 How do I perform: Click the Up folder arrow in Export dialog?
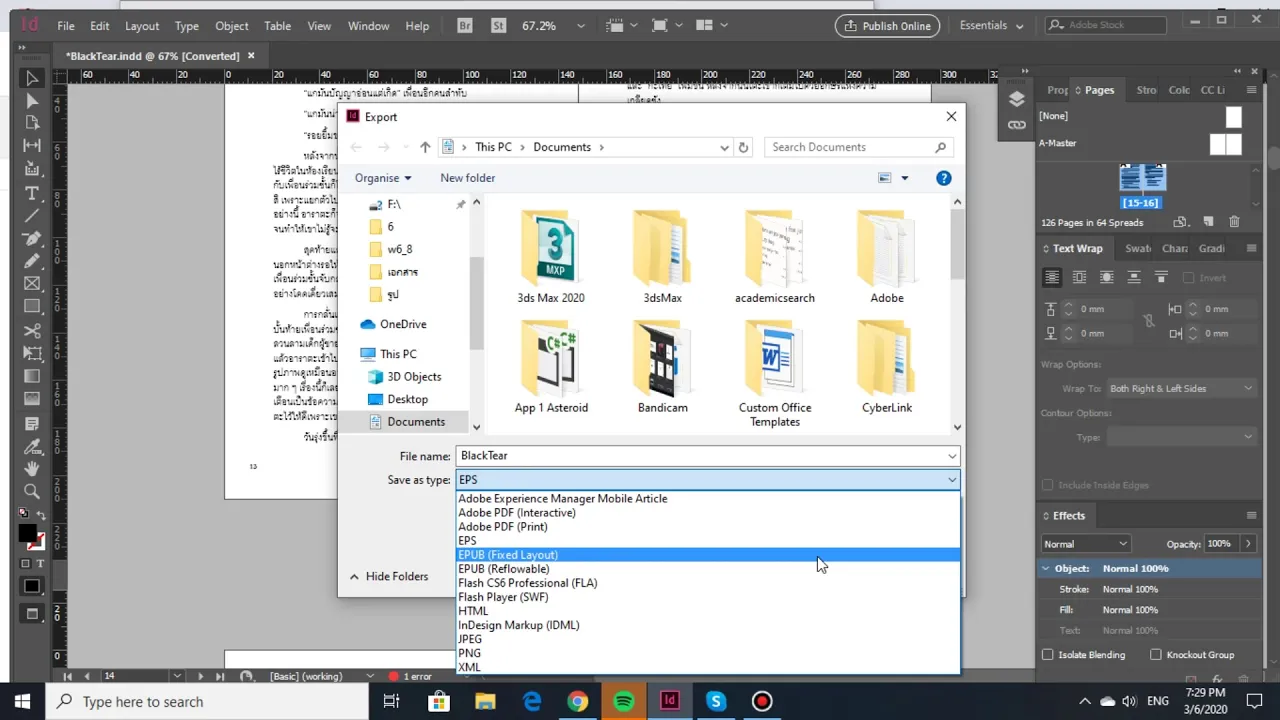click(425, 147)
